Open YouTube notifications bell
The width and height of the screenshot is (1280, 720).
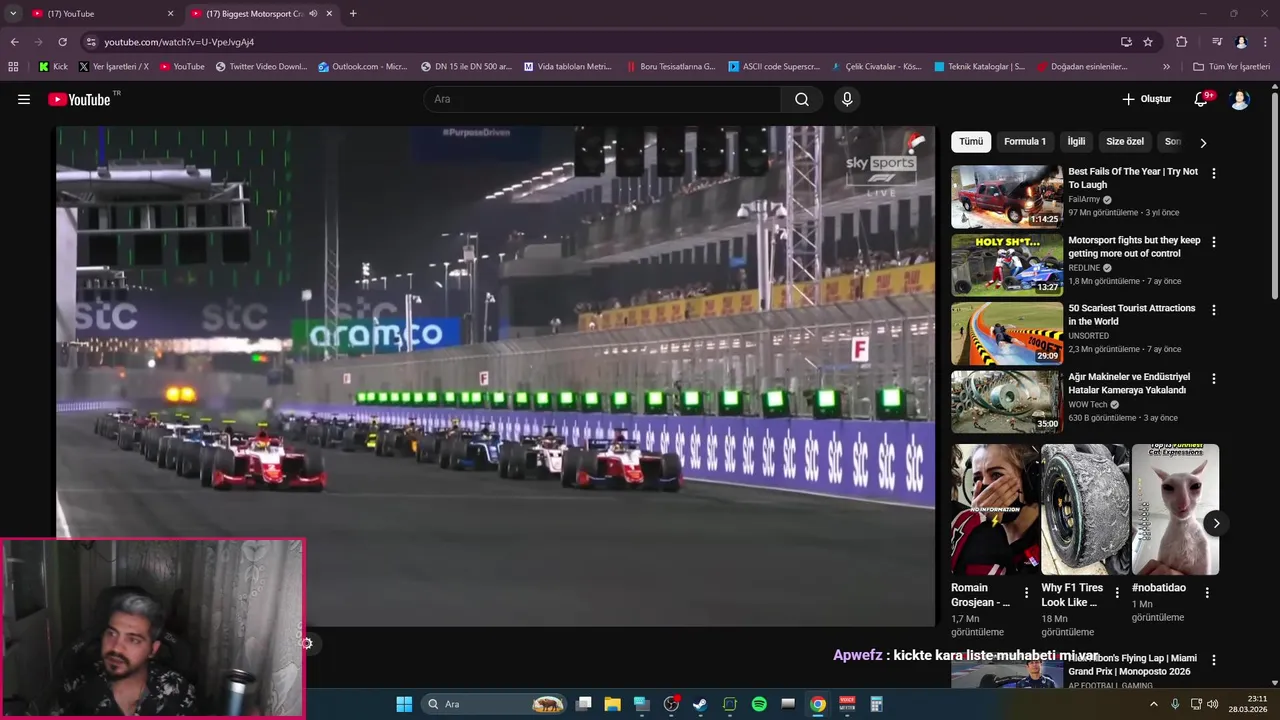tap(1203, 99)
